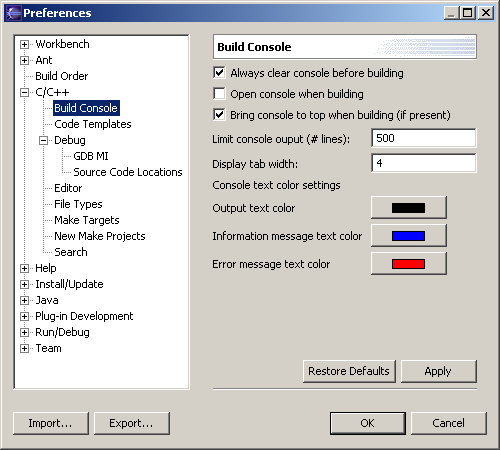Expand the Plug-in Development node
The image size is (500, 450).
pos(24,316)
